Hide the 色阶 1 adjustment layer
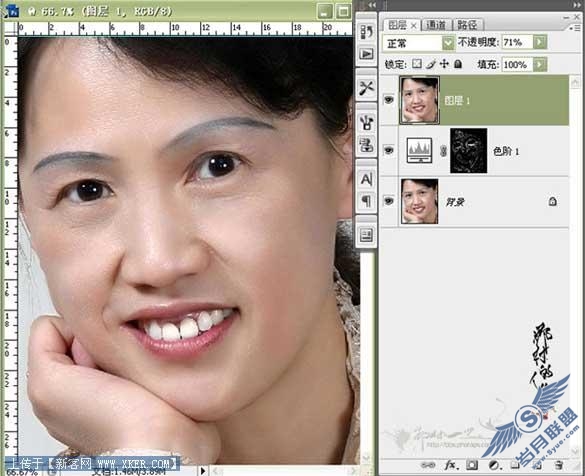This screenshot has height=476, width=585. click(389, 150)
